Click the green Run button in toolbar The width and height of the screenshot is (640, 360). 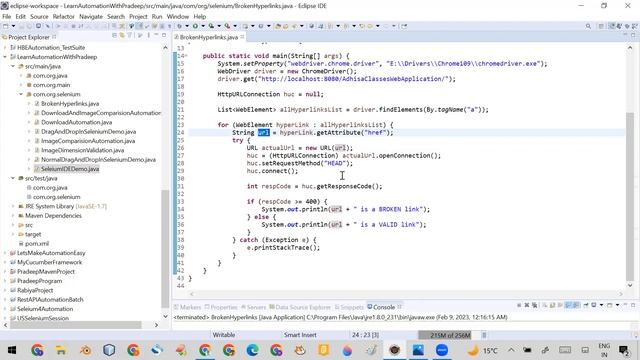(195, 26)
